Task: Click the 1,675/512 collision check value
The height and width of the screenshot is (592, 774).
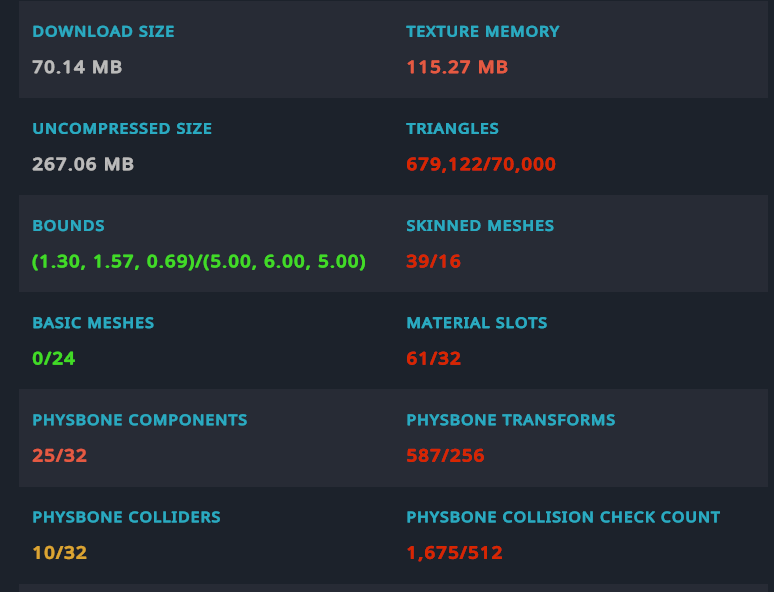Action: click(454, 553)
